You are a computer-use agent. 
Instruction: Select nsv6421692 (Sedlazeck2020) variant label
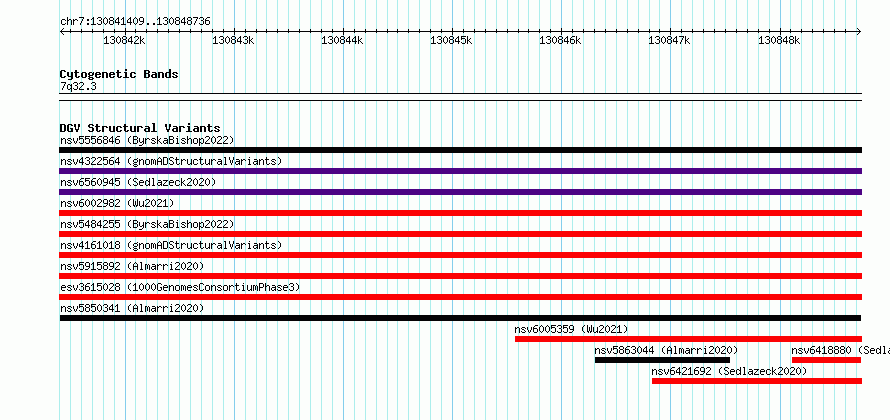click(729, 371)
